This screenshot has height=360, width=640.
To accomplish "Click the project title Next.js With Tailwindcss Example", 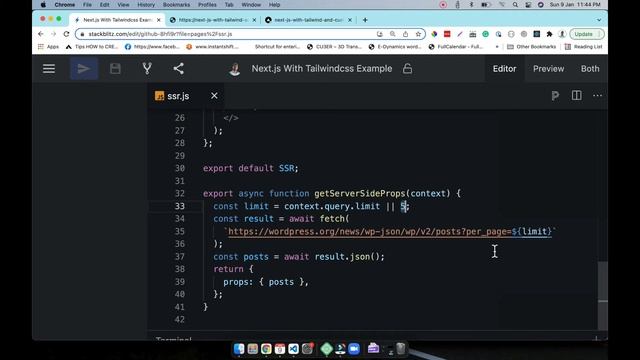I will point(322,69).
